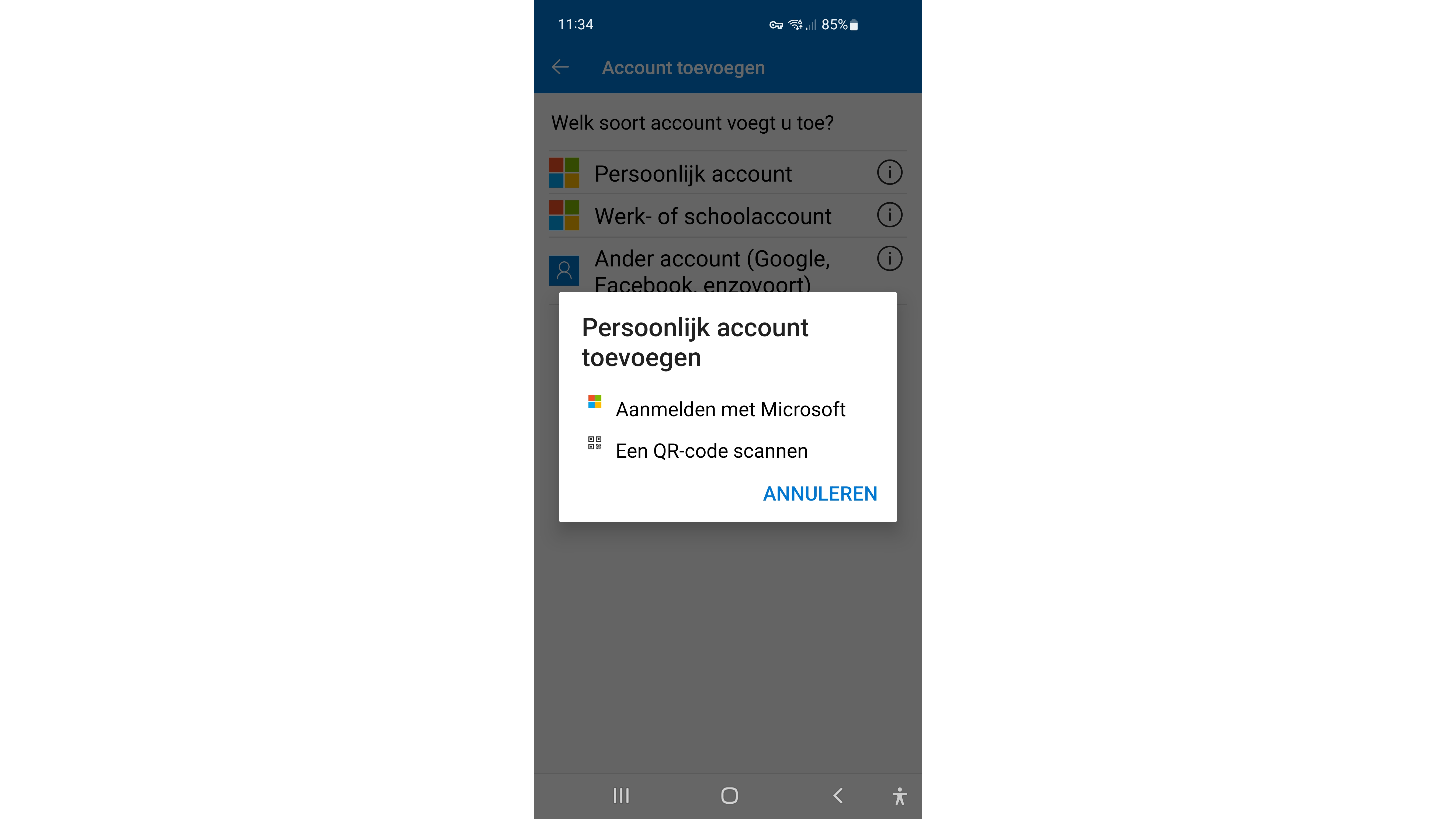
Task: Open info for Ander account option
Action: click(x=890, y=258)
